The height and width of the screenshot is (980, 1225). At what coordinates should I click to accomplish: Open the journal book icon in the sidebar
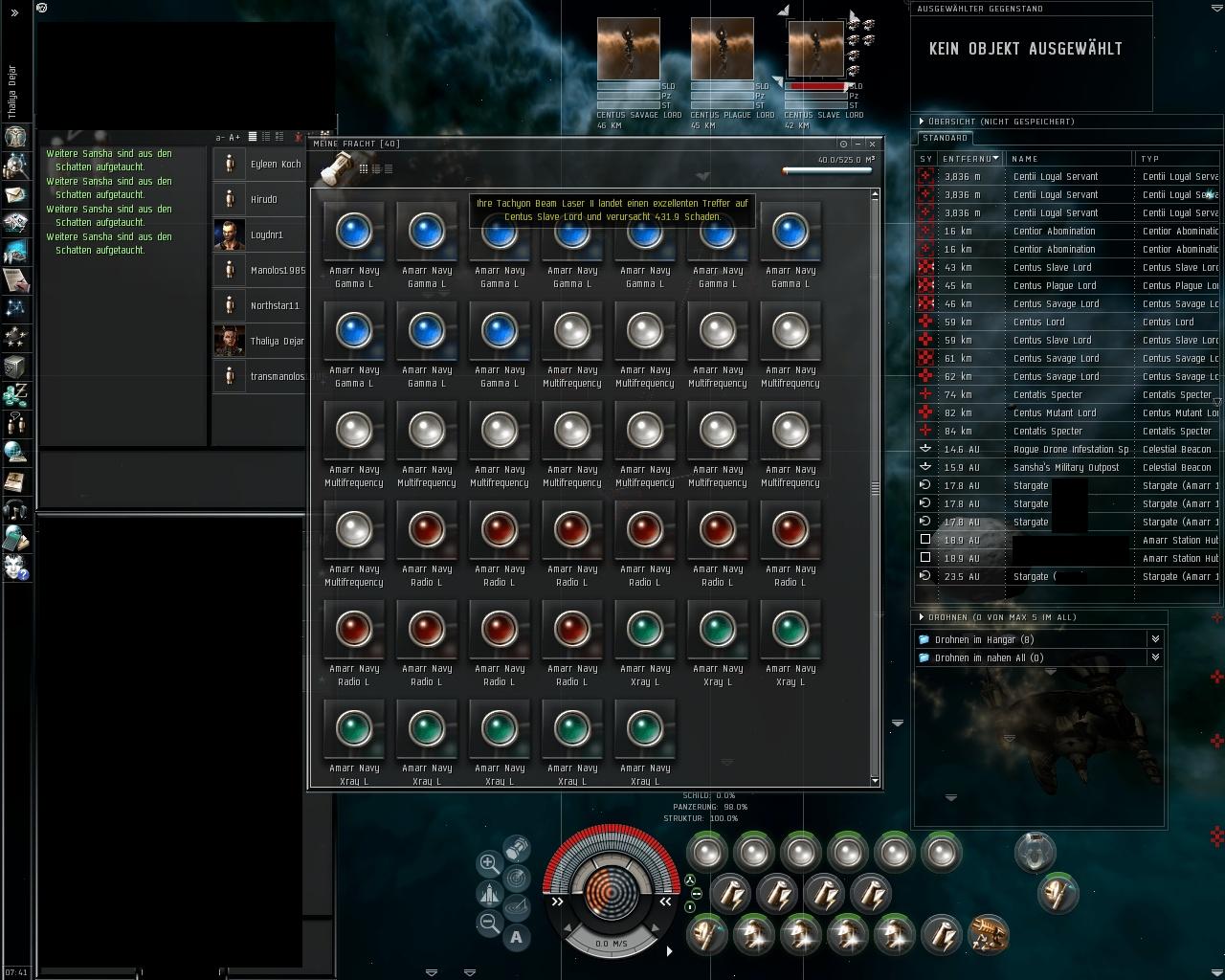pyautogui.click(x=16, y=480)
